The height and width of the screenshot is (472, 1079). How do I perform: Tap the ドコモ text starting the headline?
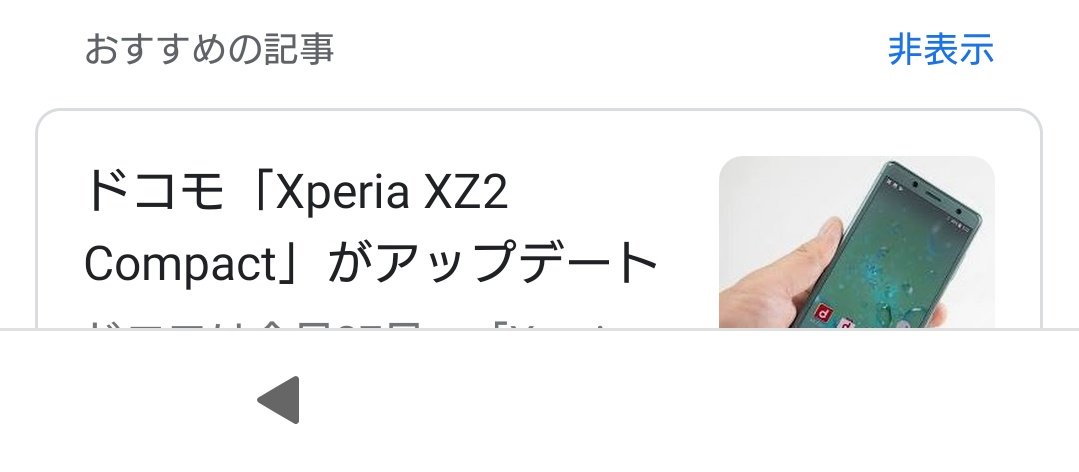pyautogui.click(x=155, y=193)
